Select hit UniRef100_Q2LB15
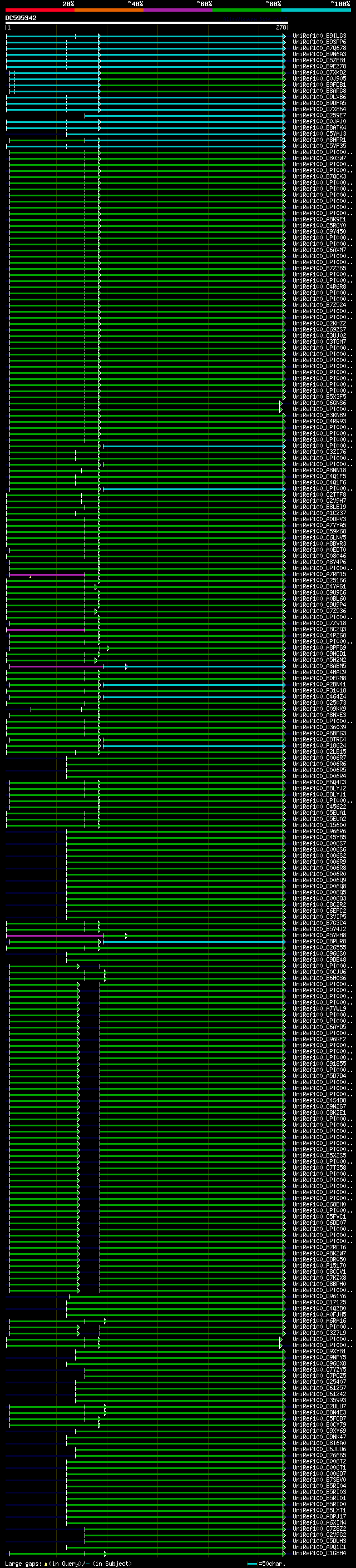356x1568 pixels. (319, 751)
